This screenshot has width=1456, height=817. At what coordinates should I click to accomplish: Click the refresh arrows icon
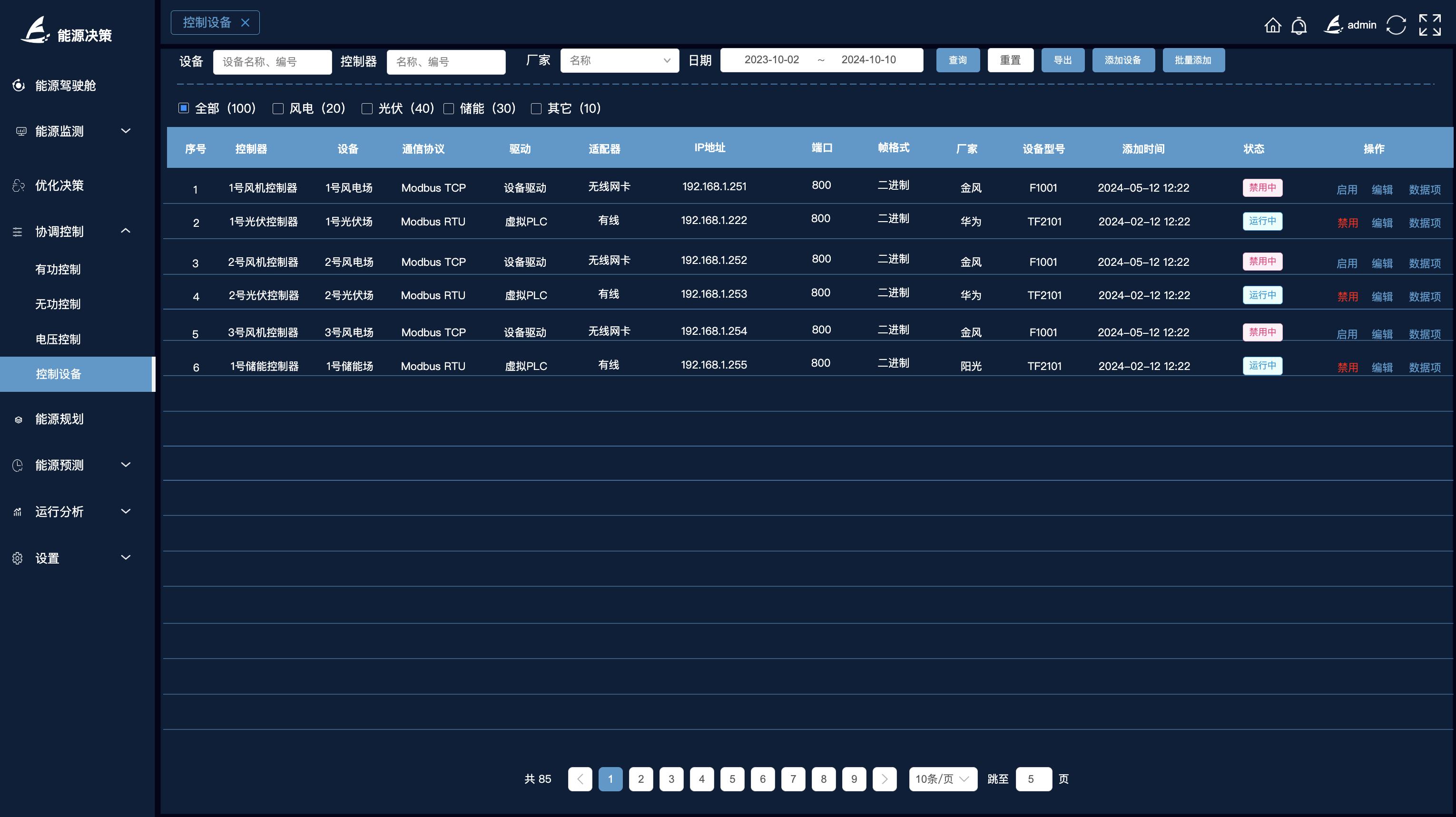(1396, 25)
